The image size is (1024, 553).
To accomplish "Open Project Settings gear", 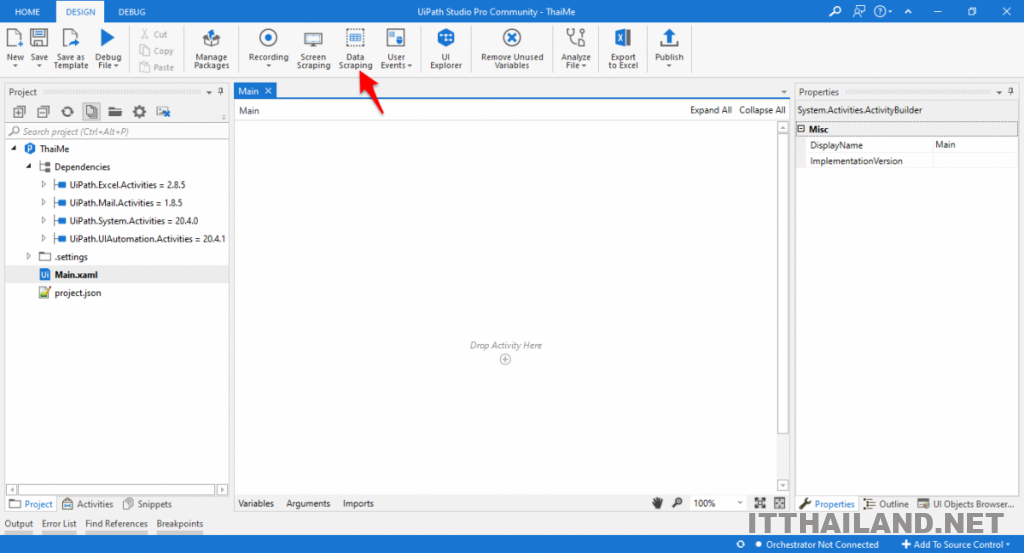I will [x=139, y=112].
